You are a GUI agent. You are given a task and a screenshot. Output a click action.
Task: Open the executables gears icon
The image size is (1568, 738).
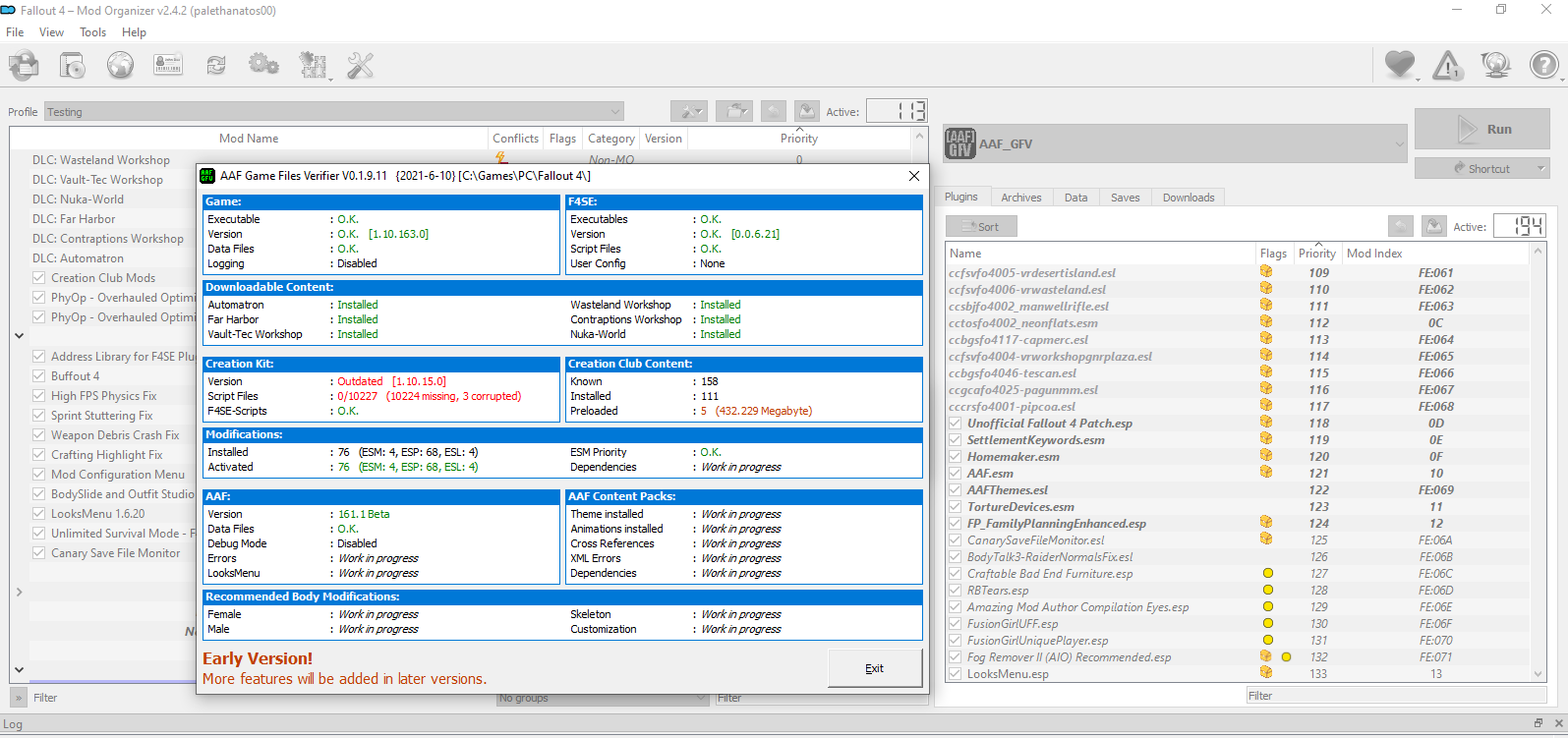coord(263,66)
